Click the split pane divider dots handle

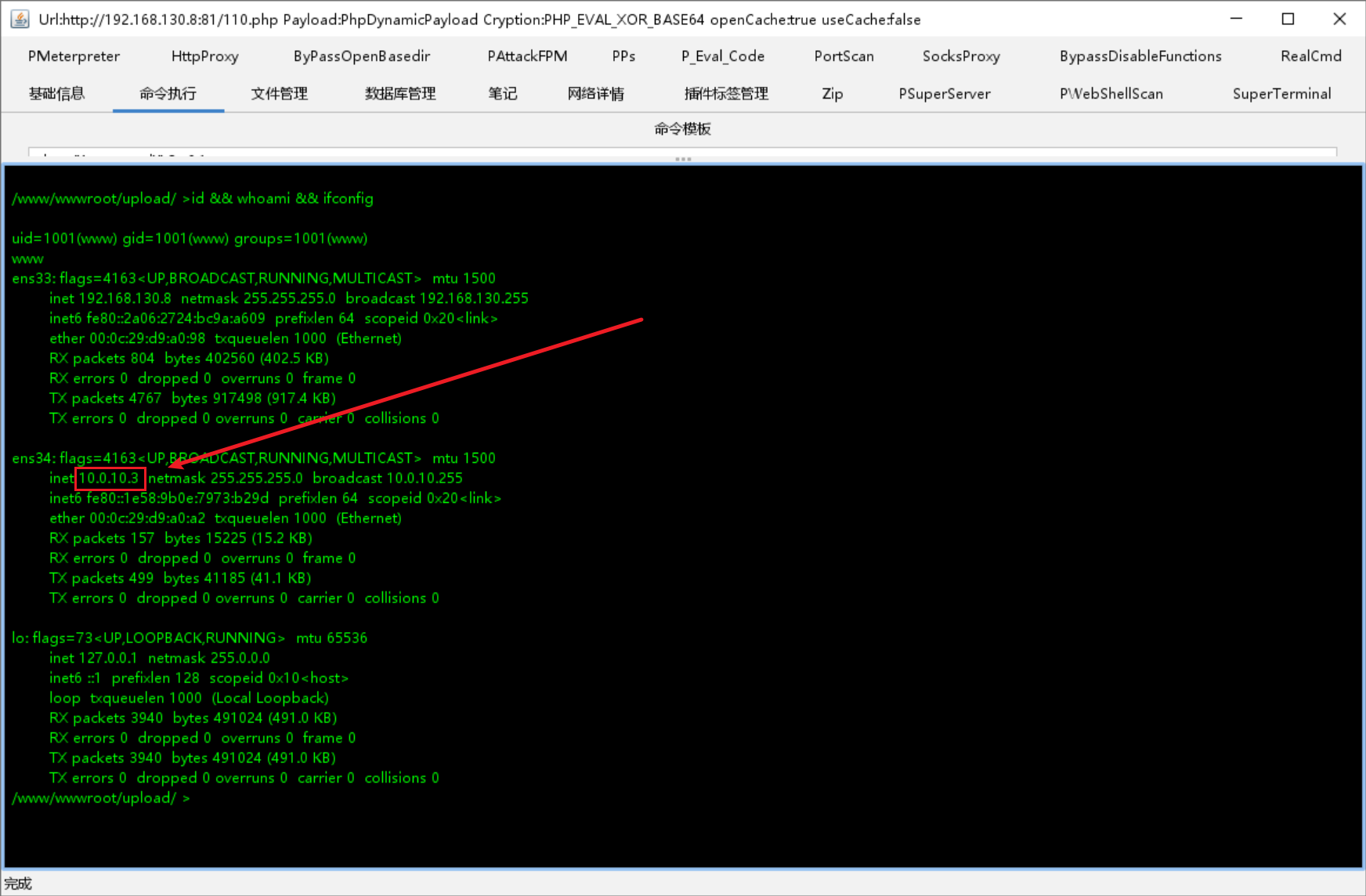(x=683, y=159)
